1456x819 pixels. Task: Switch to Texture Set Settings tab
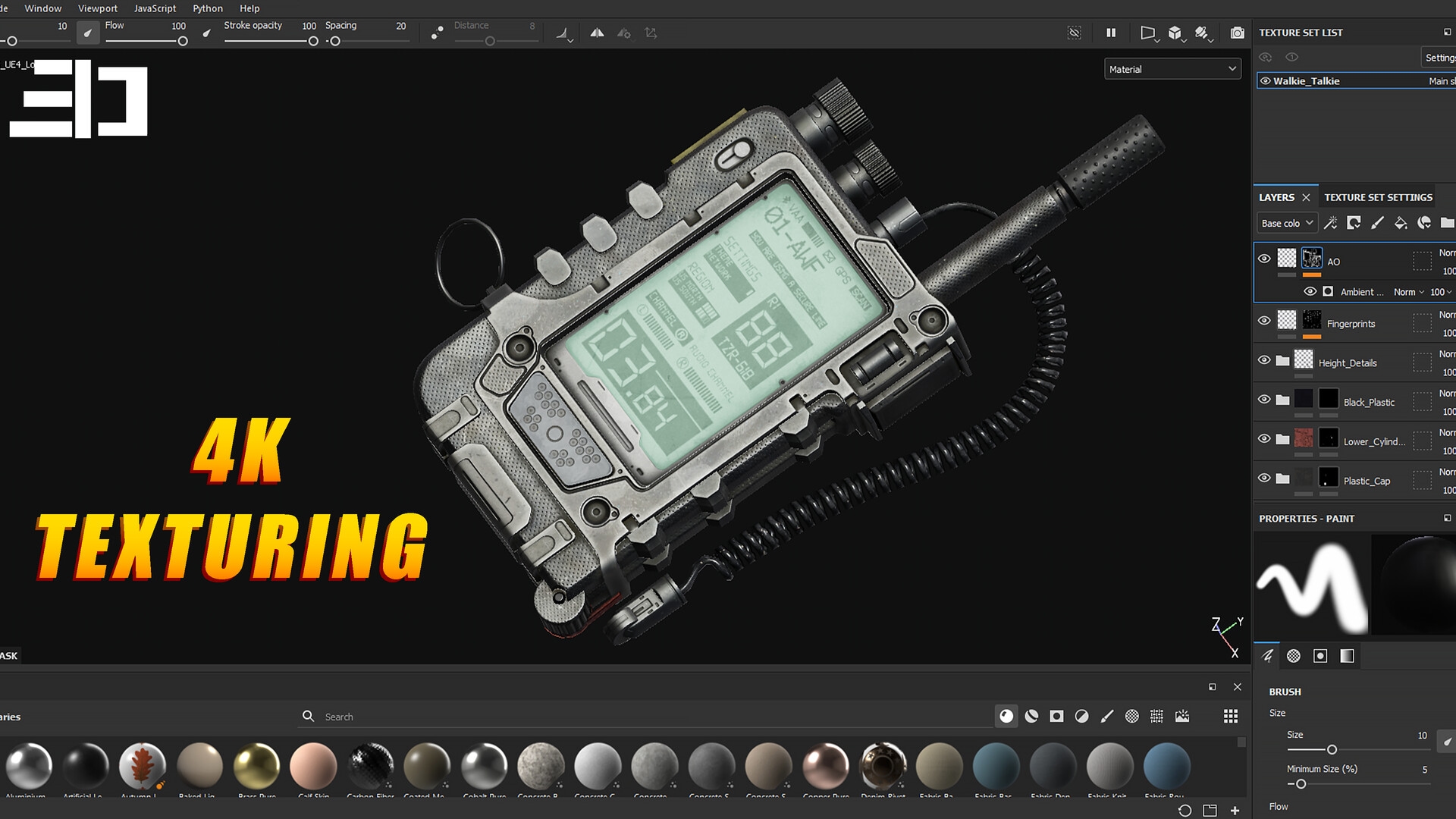pos(1378,197)
